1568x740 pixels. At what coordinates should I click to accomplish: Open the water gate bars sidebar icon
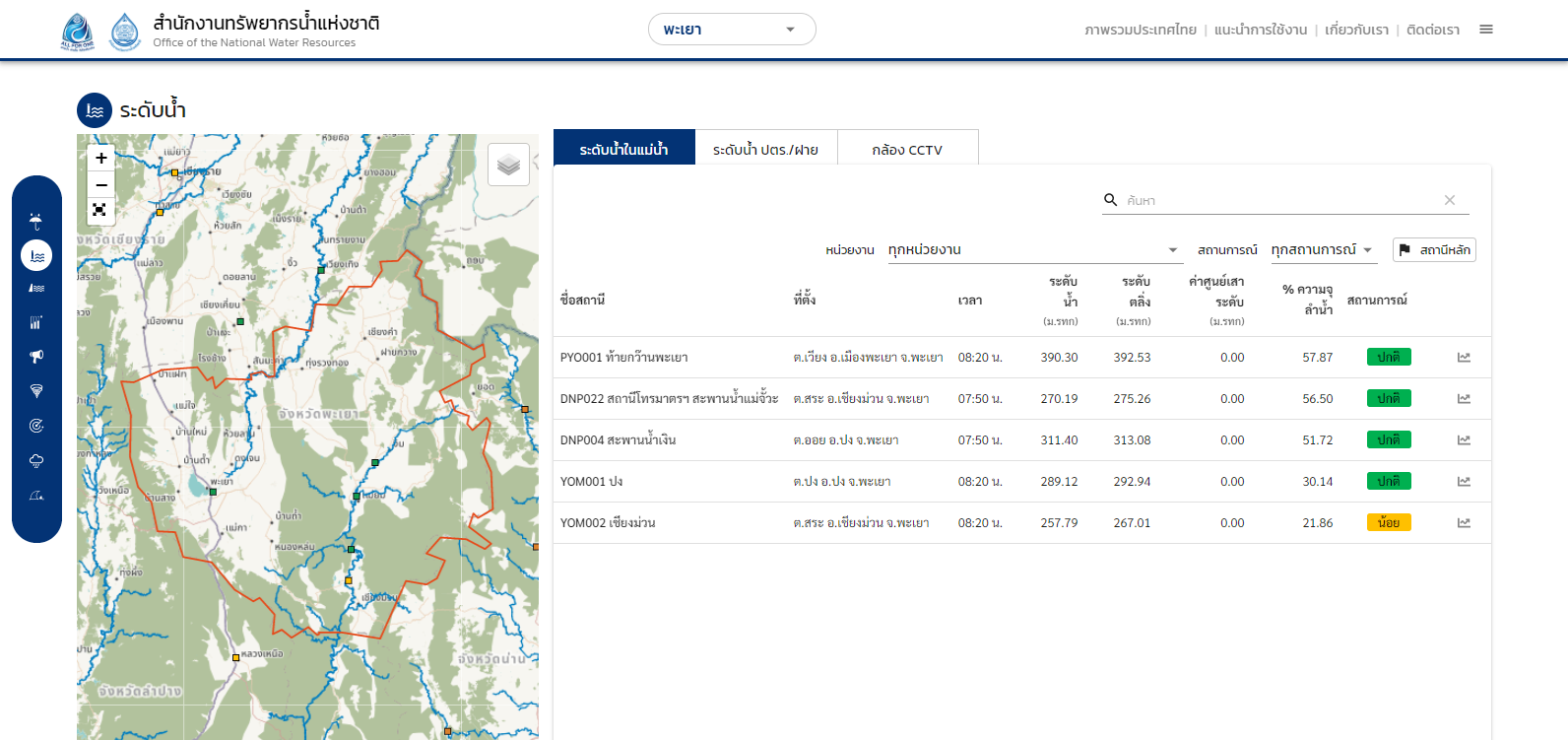(36, 322)
